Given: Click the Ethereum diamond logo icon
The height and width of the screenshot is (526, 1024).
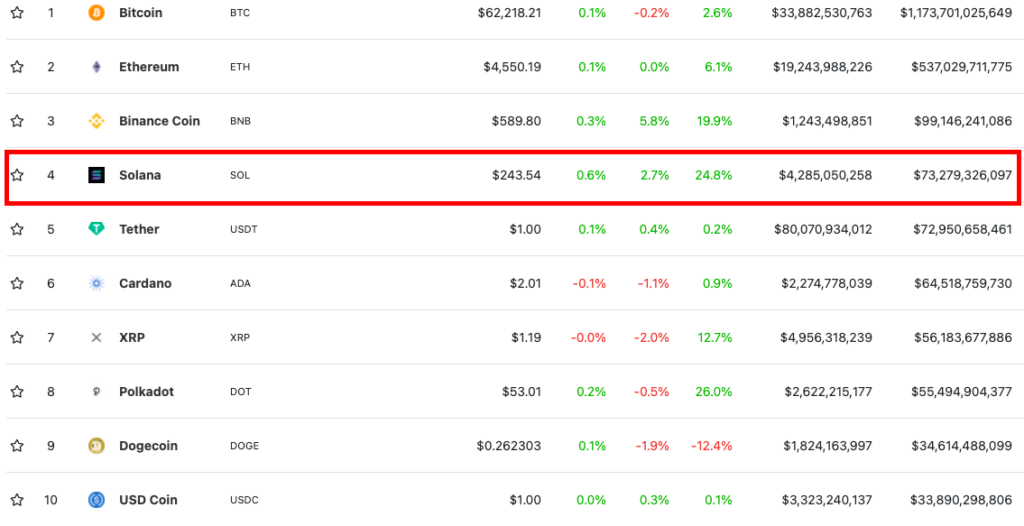Looking at the screenshot, I should coord(97,67).
